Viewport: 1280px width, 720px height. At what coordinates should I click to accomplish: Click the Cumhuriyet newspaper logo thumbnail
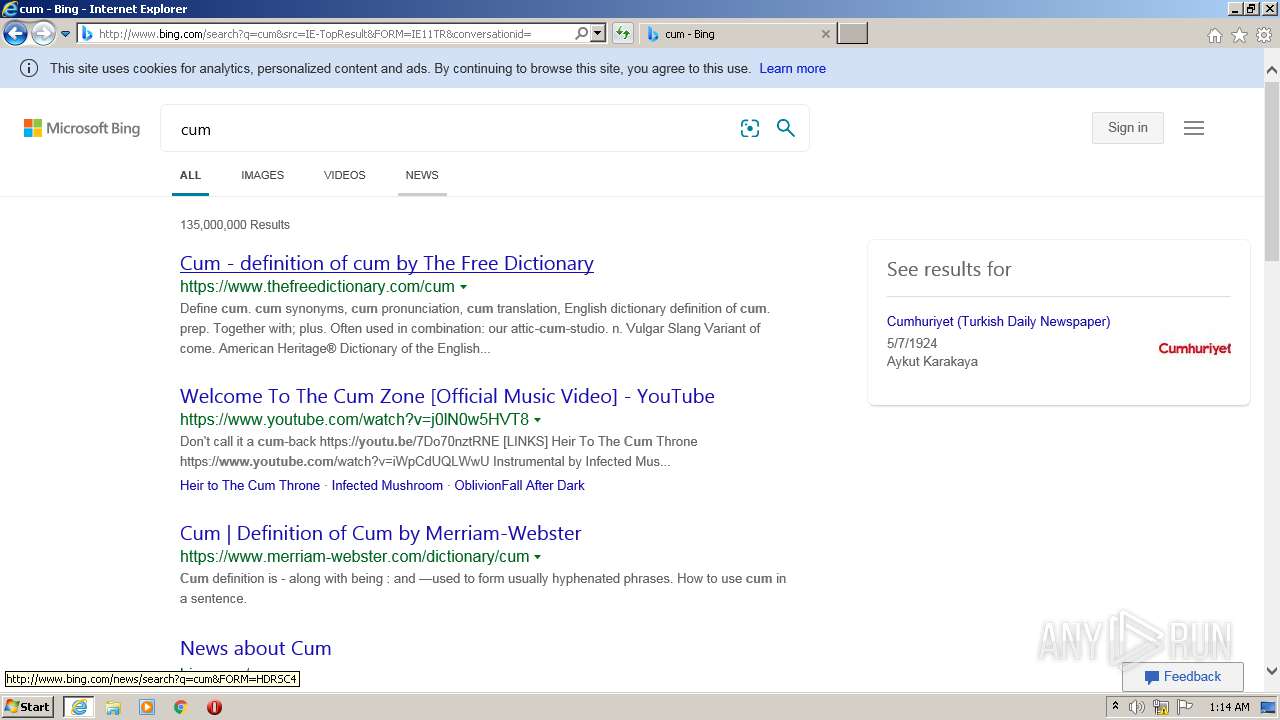tap(1194, 348)
